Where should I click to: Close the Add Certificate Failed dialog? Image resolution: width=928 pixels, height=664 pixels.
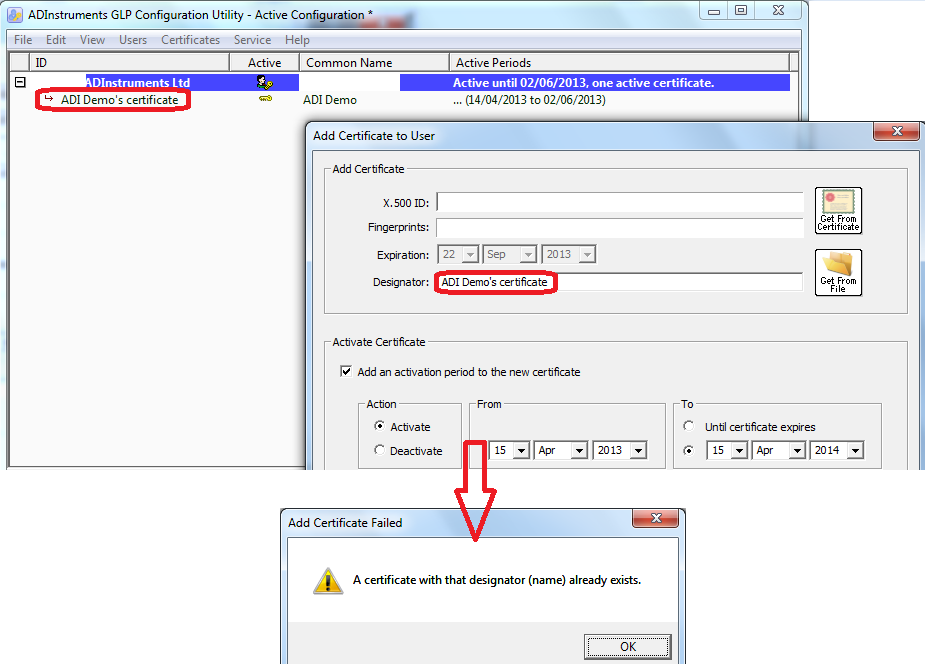point(658,521)
